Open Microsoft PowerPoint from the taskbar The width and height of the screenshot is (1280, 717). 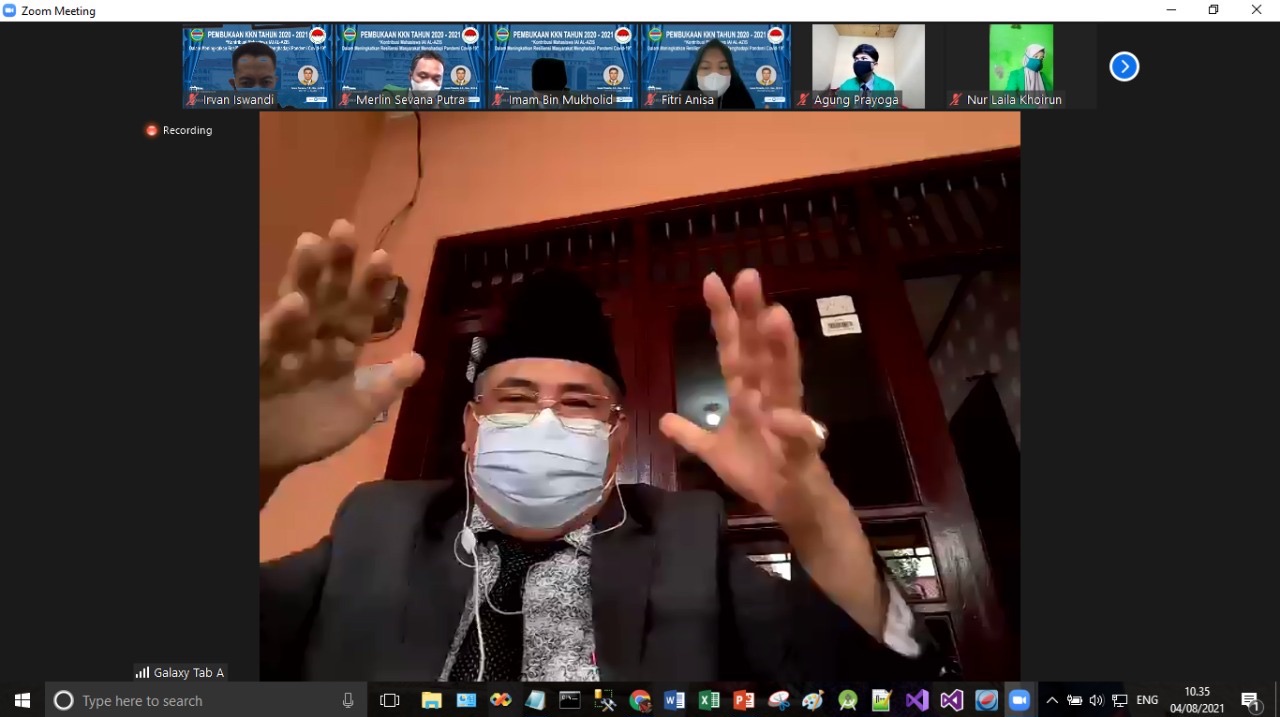[744, 700]
